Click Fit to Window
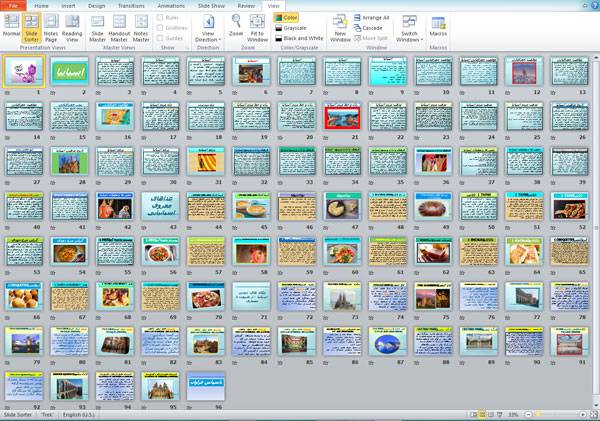 pos(257,28)
